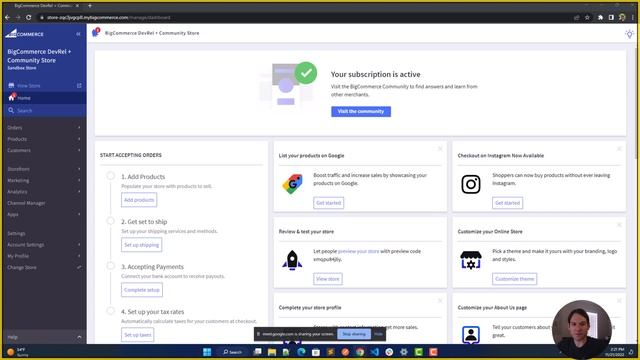Viewport: 640px width, 360px height.
Task: Open Microsoft Edge from taskbar
Action: tap(301, 352)
